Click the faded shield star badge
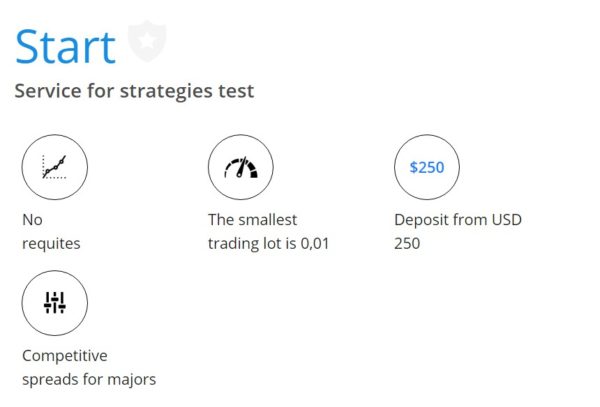 [x=147, y=41]
